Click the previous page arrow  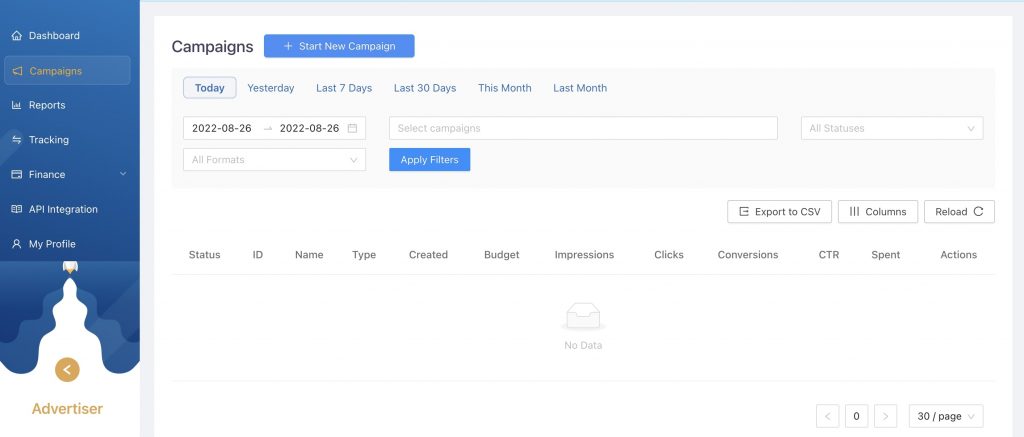[827, 416]
